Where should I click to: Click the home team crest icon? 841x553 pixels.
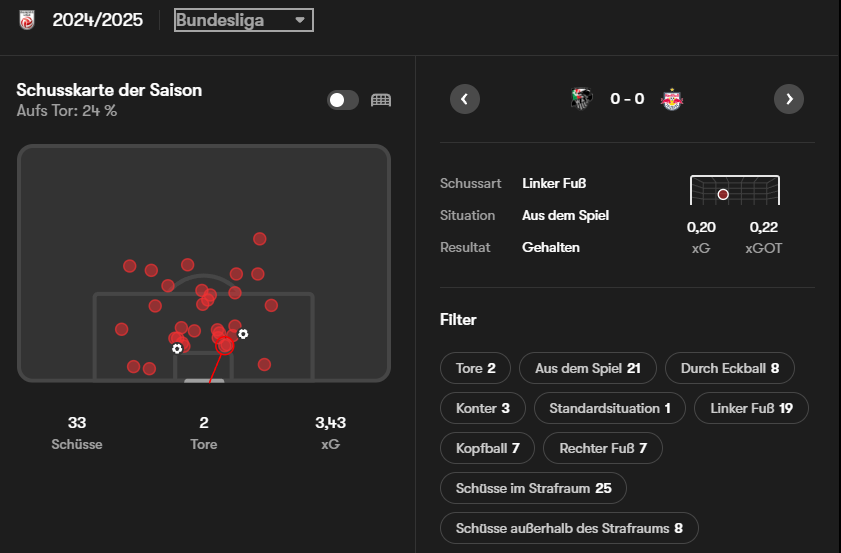tap(582, 99)
